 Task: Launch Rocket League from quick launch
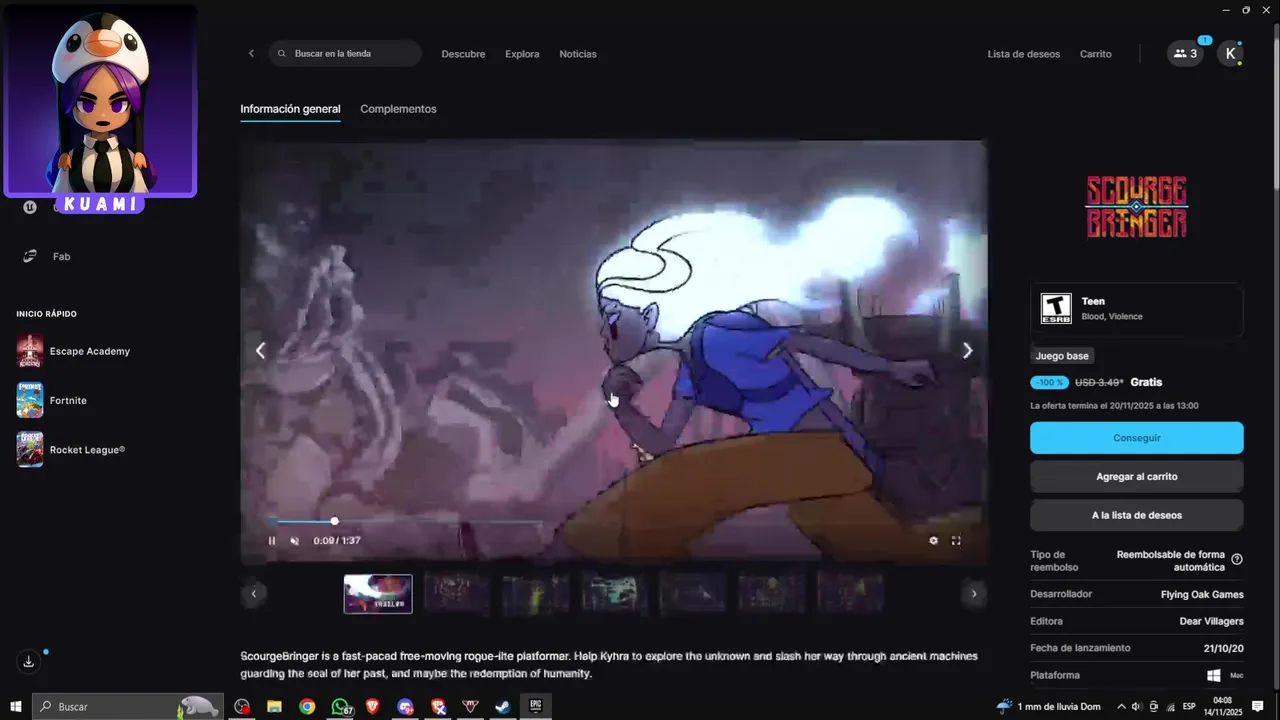pyautogui.click(x=71, y=450)
